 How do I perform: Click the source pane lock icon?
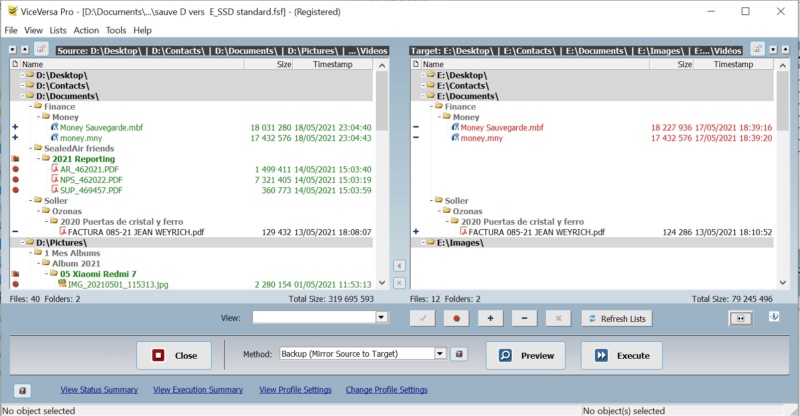(x=41, y=50)
